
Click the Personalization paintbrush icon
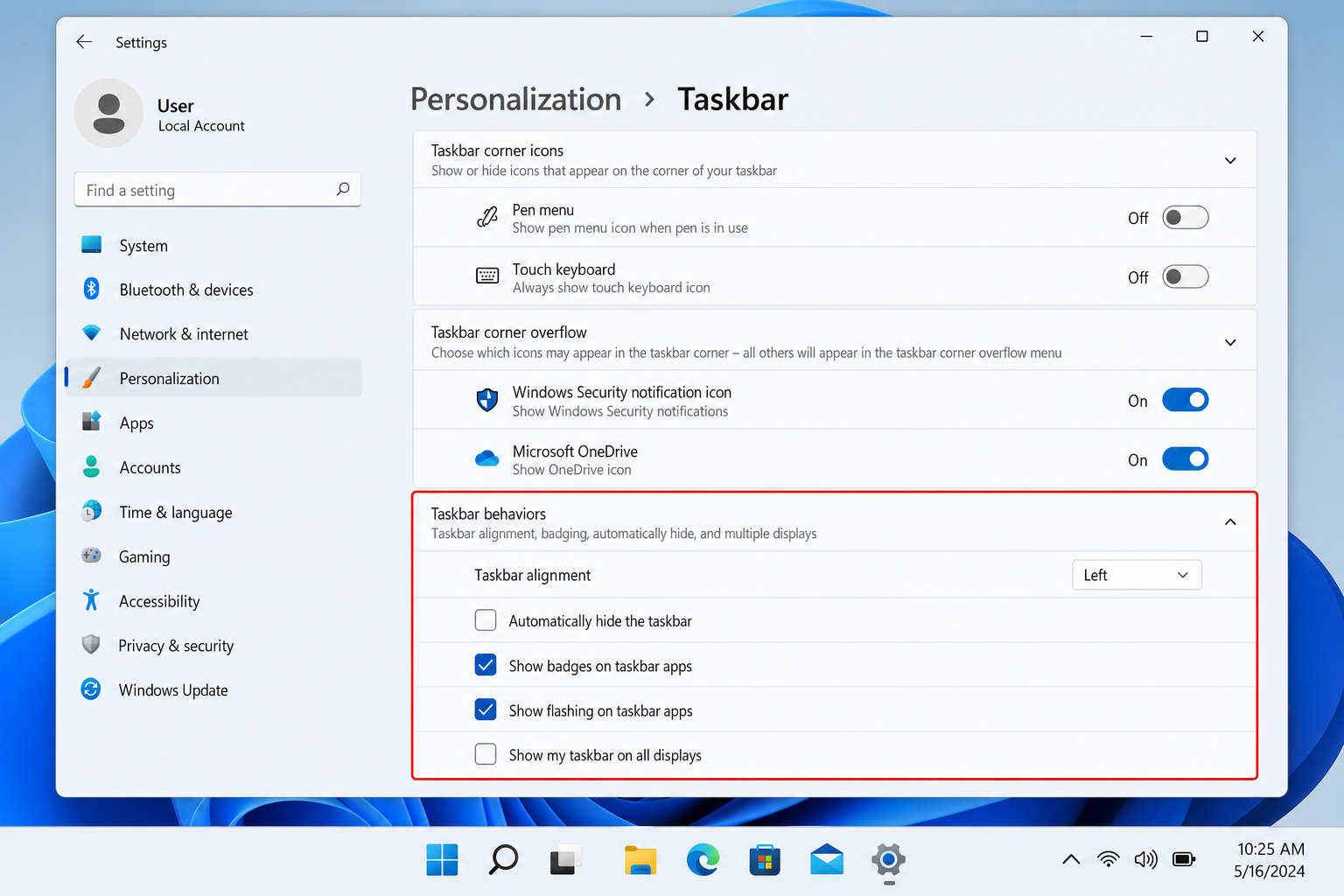click(91, 378)
